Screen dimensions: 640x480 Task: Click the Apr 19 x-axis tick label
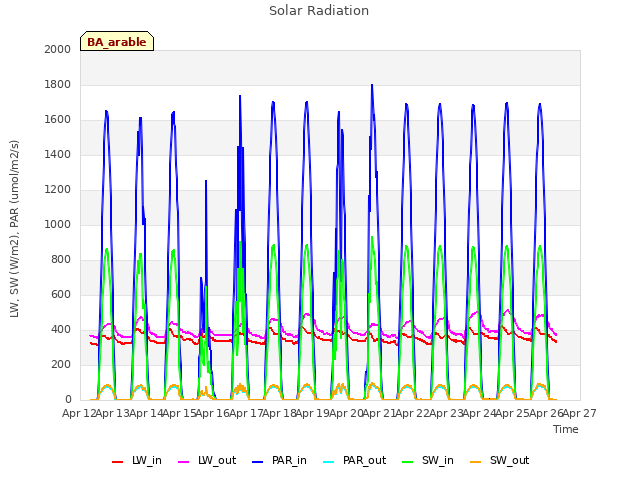click(x=312, y=413)
